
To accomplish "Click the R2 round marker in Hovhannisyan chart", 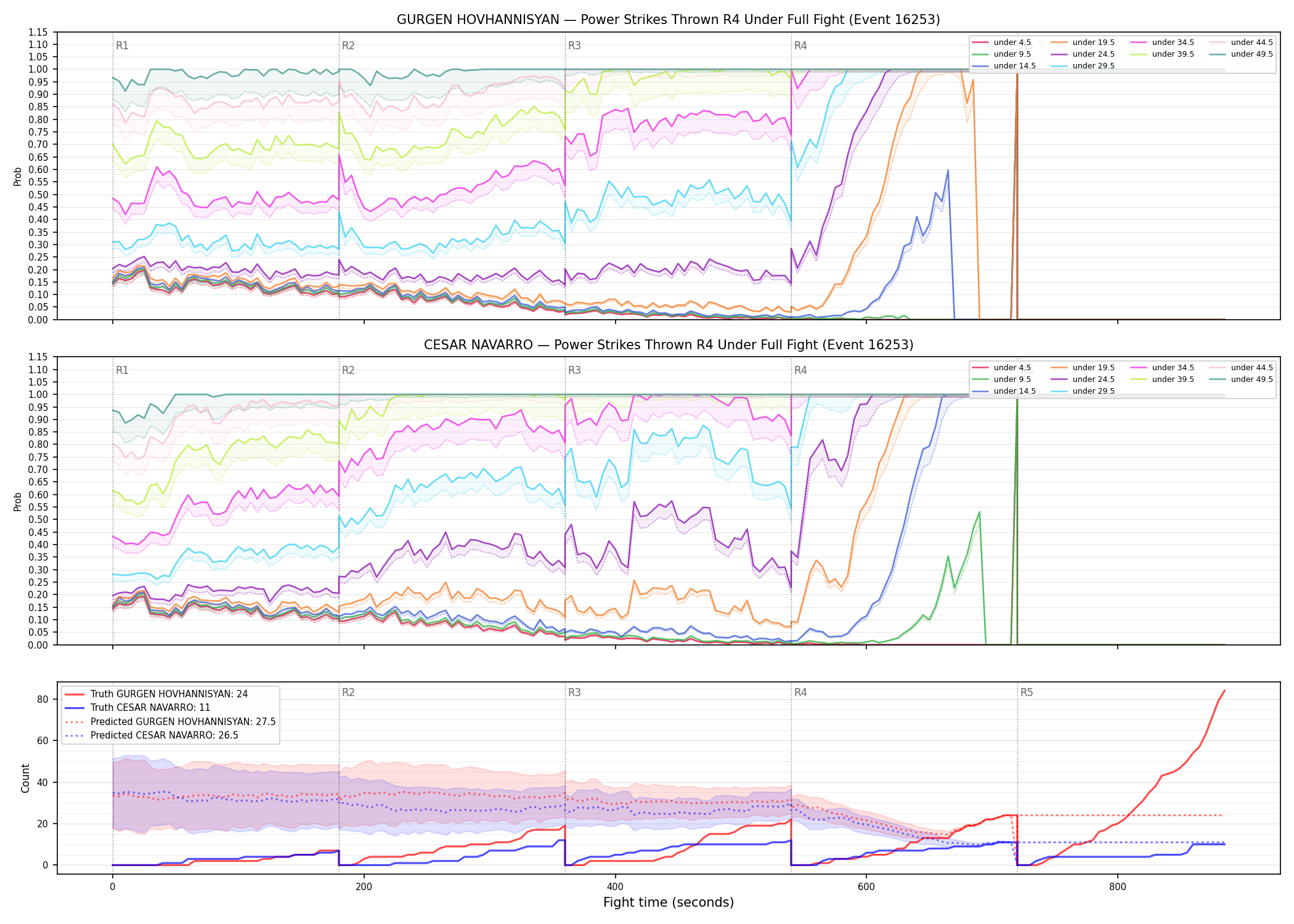I will coord(348,46).
